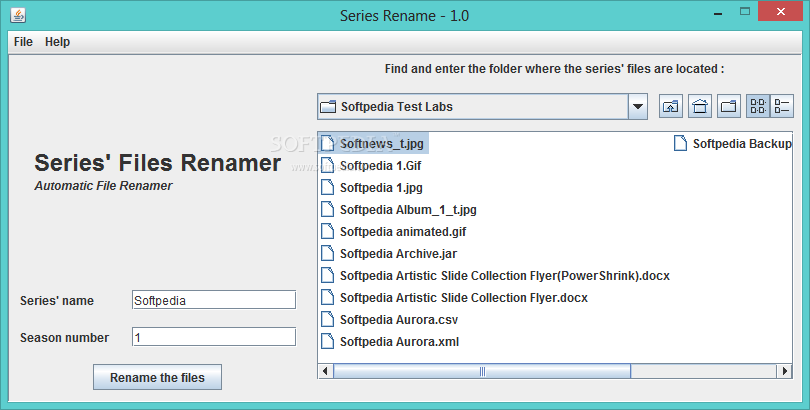Select the file Softpedia Aurora.xml
Image resolution: width=810 pixels, height=410 pixels.
tap(390, 341)
